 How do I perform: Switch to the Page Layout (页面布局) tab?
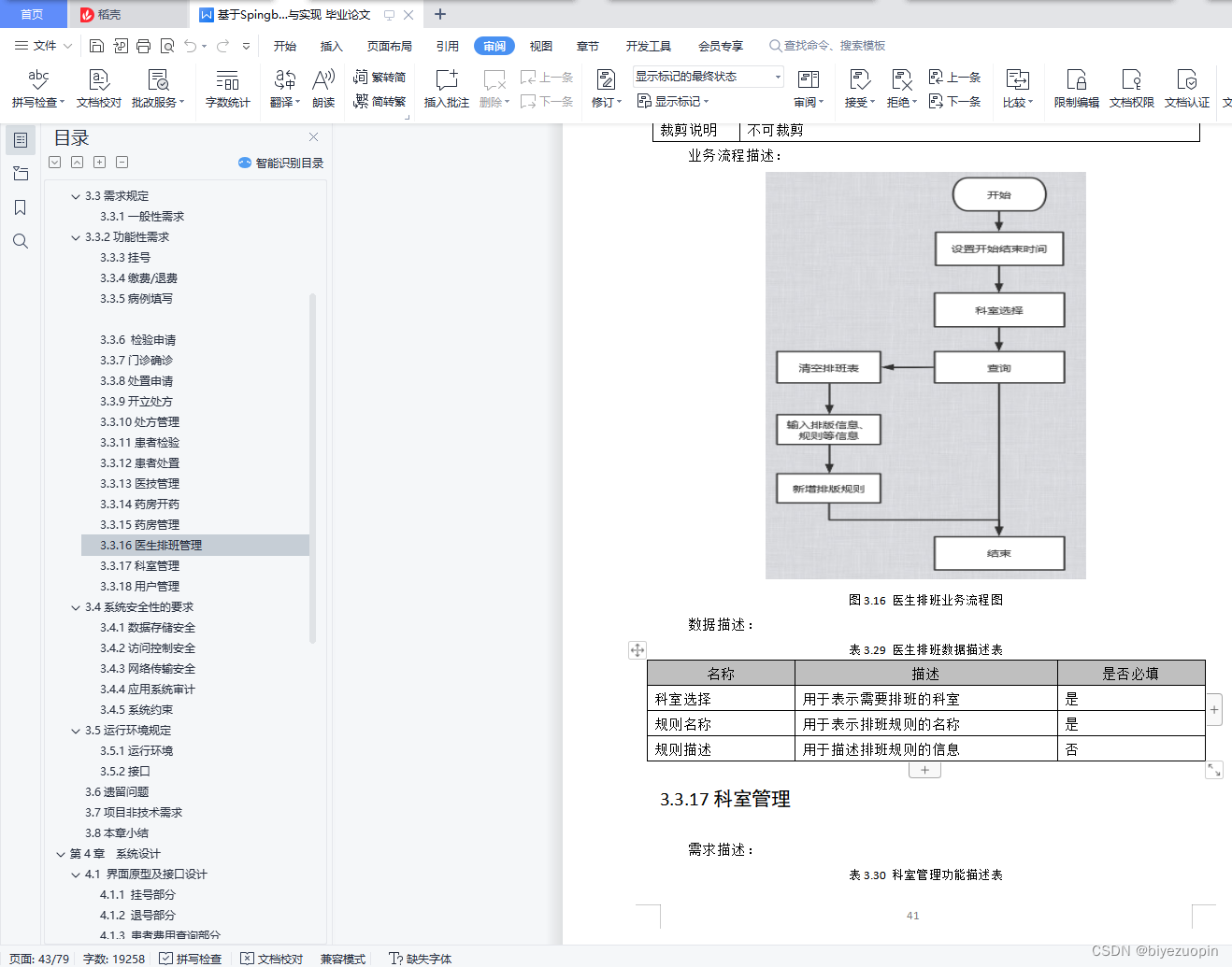[390, 46]
